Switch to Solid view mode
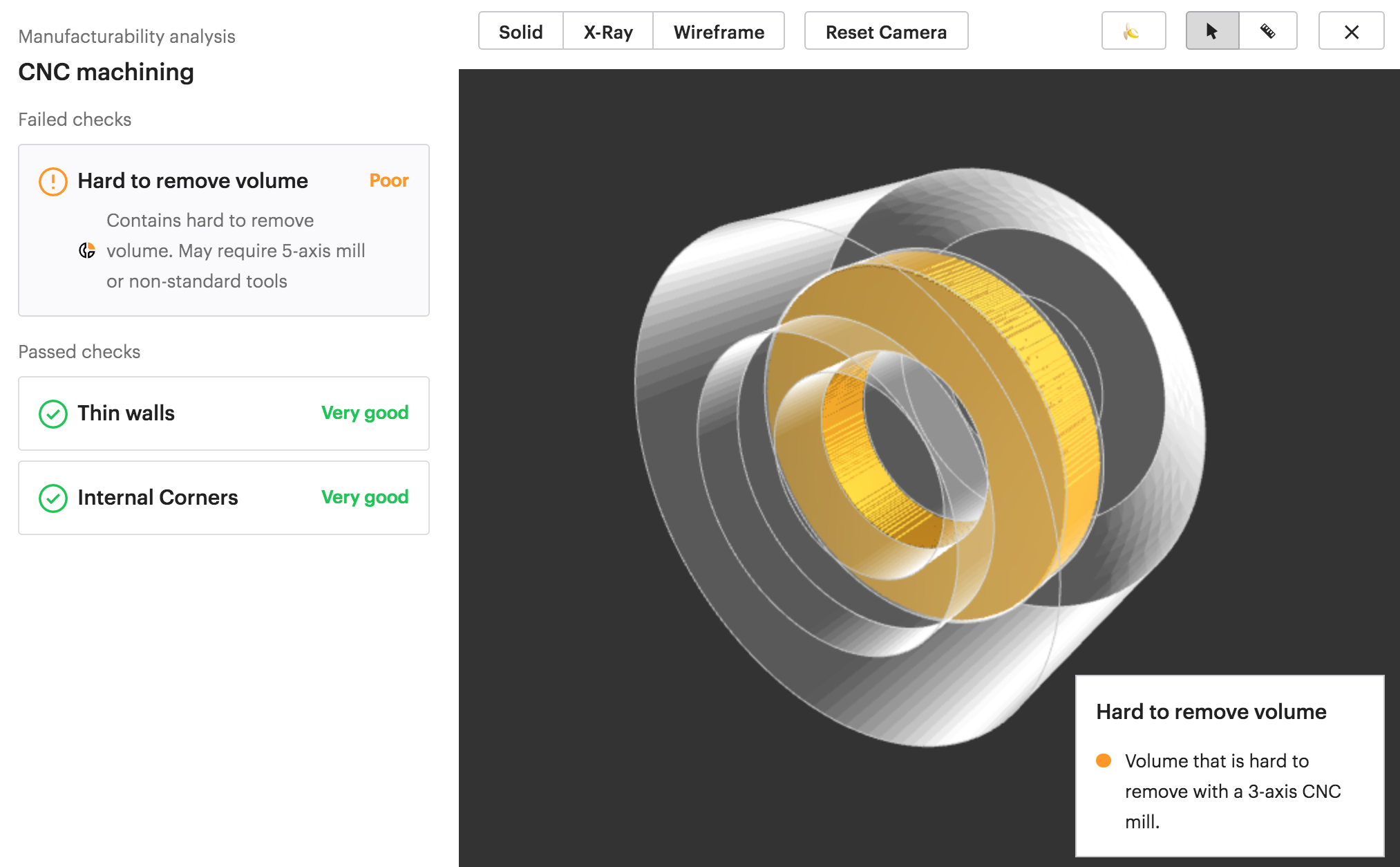The width and height of the screenshot is (1400, 867). pos(520,32)
